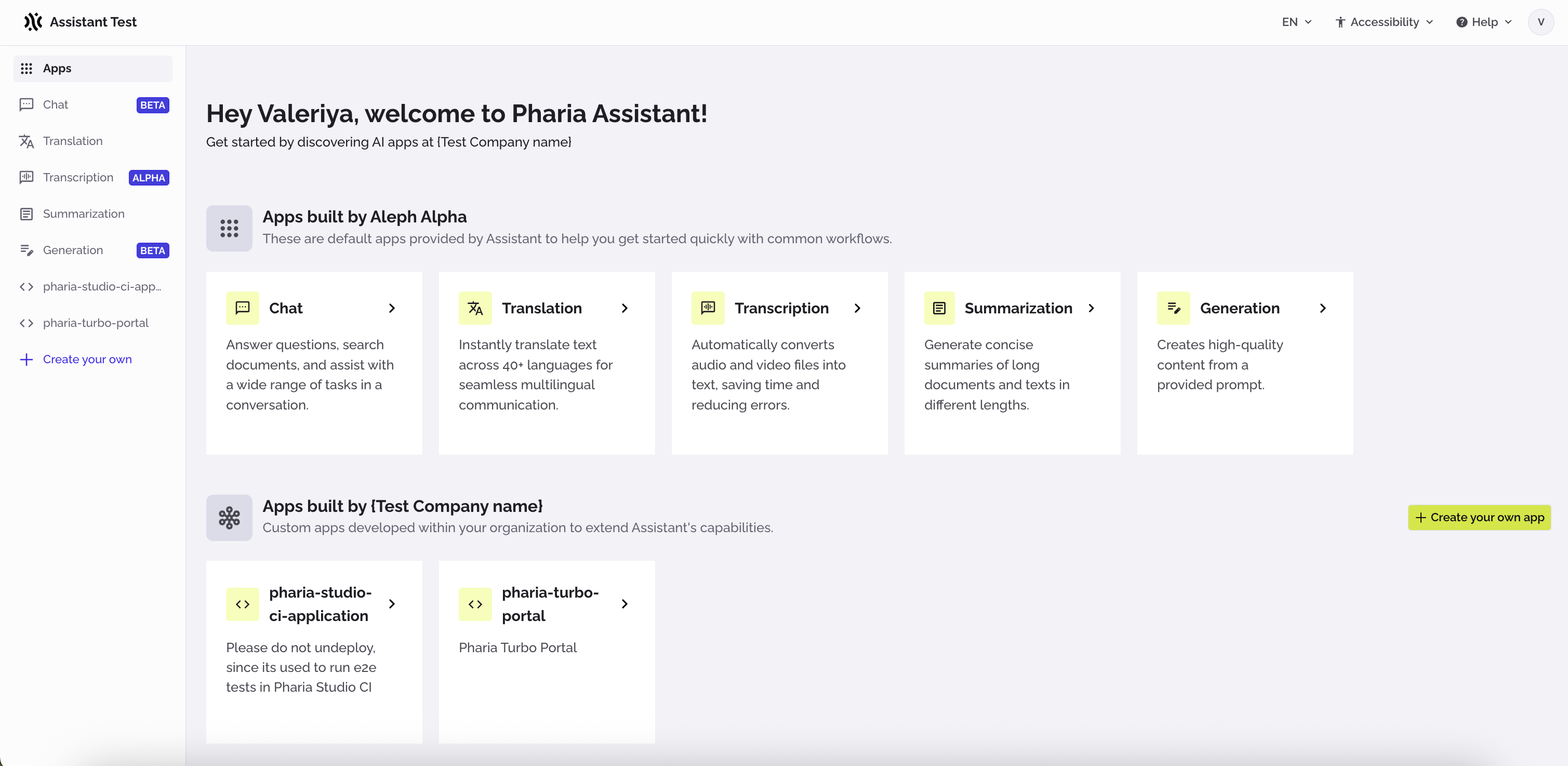This screenshot has width=1568, height=766.
Task: Open the Help dropdown
Action: 1484,22
